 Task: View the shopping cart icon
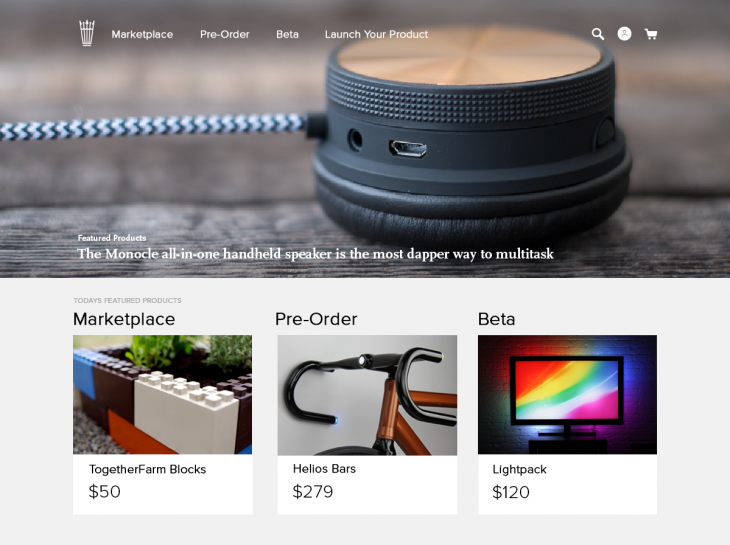[651, 34]
